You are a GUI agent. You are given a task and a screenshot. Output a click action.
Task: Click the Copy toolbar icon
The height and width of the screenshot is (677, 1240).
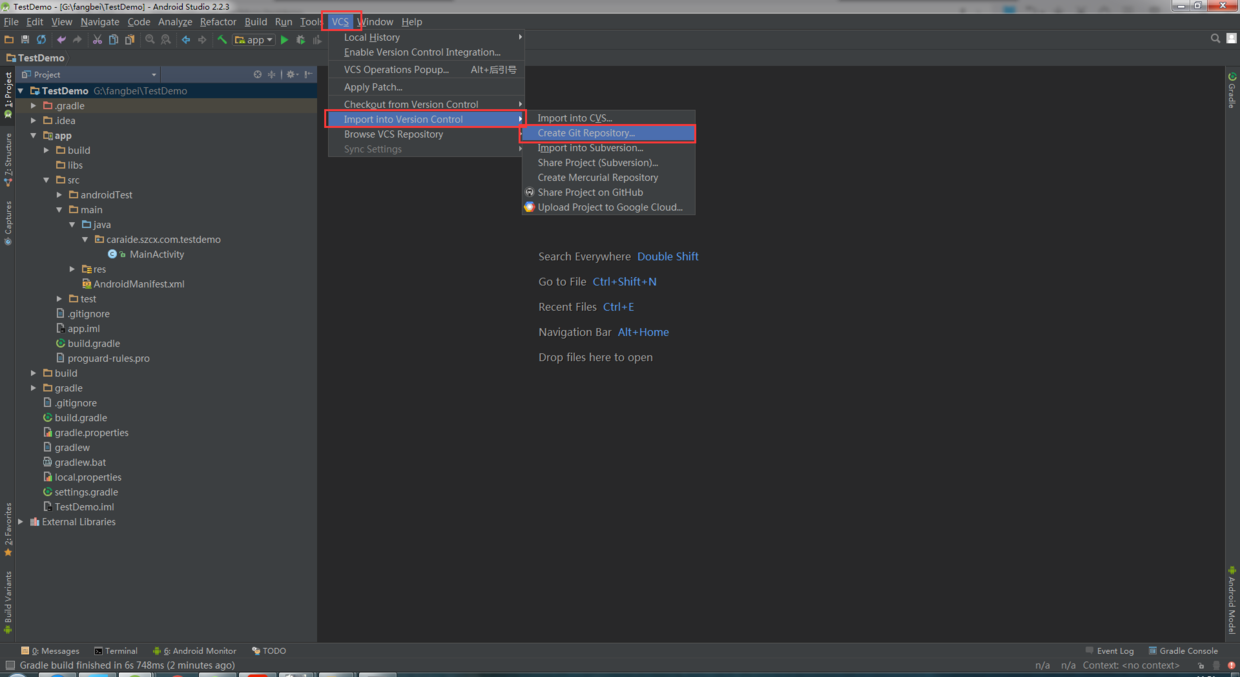coord(113,40)
